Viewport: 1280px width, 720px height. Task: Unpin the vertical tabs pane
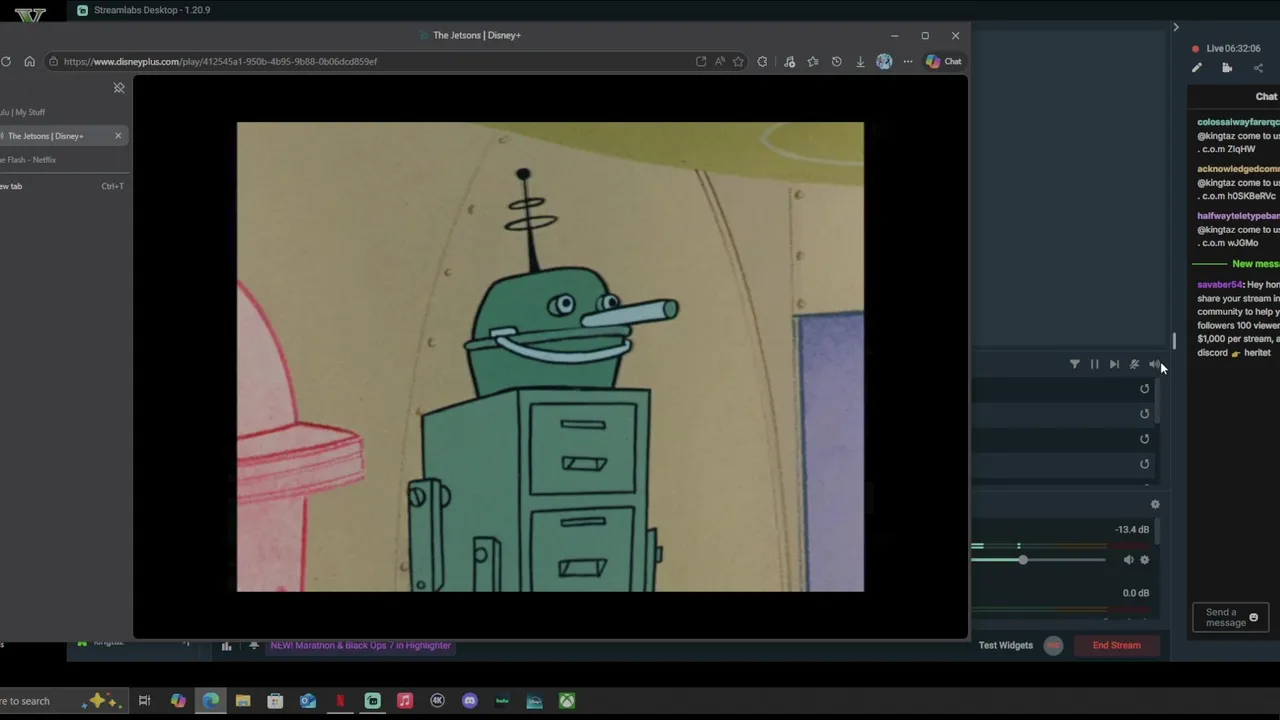point(119,88)
